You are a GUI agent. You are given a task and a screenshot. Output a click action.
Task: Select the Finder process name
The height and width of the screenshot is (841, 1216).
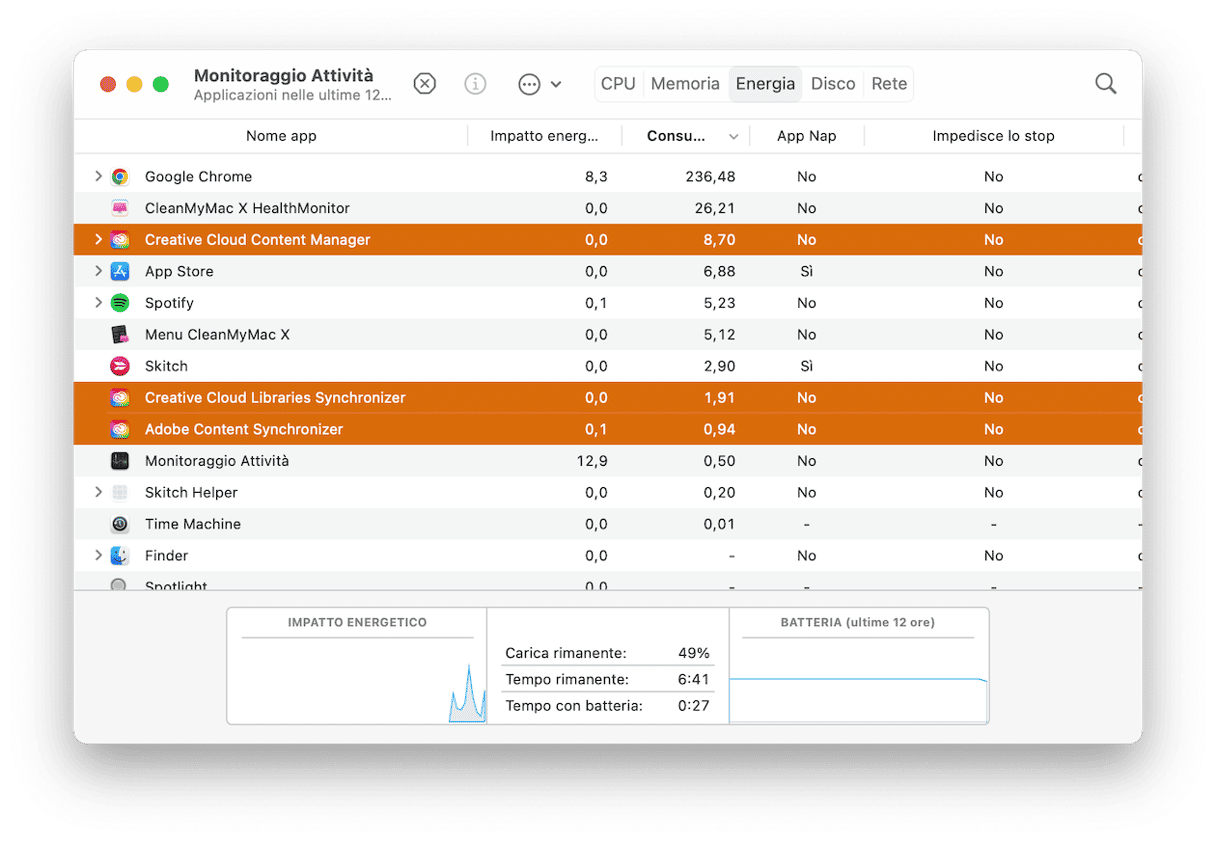point(166,555)
